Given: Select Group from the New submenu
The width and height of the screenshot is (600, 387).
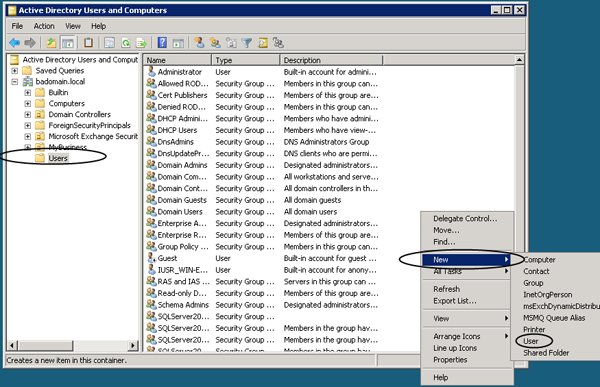Looking at the screenshot, I should click(x=533, y=283).
